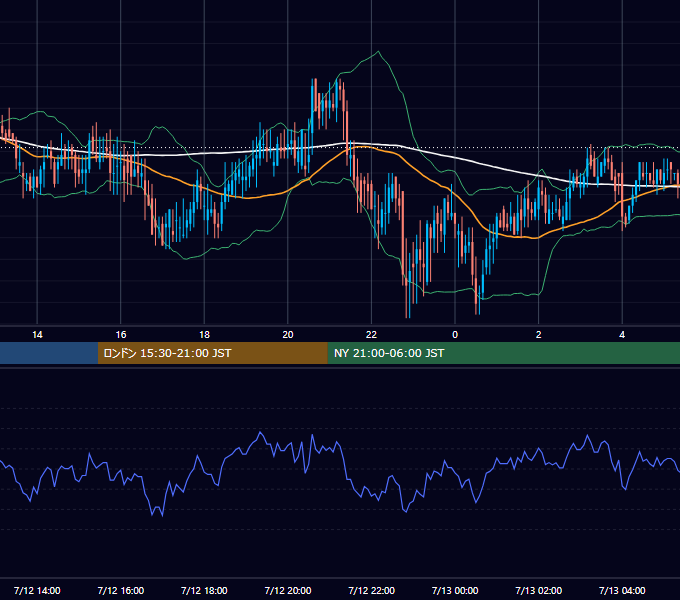The width and height of the screenshot is (680, 600).
Task: Click the 7/12 18:00 date label
Action: coord(204,590)
